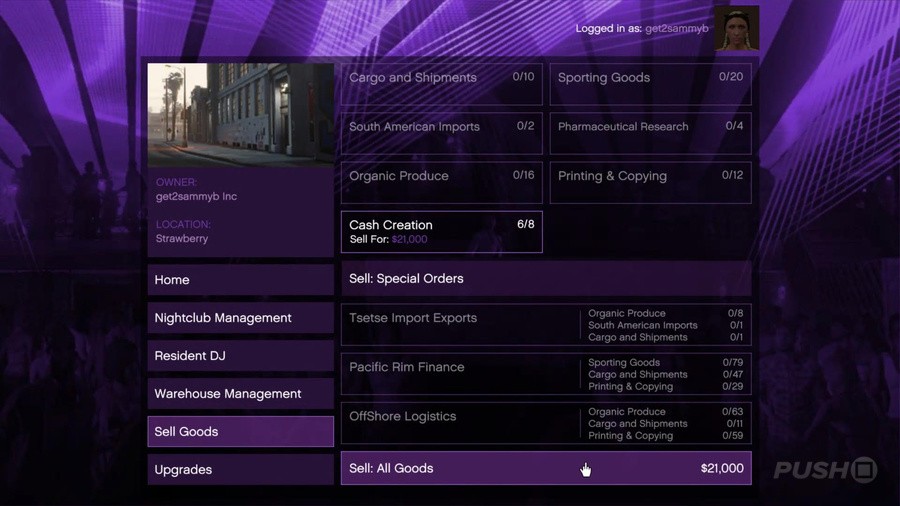Pick the Printing & Copying tile
Screen dimensions: 900x506
coord(650,182)
